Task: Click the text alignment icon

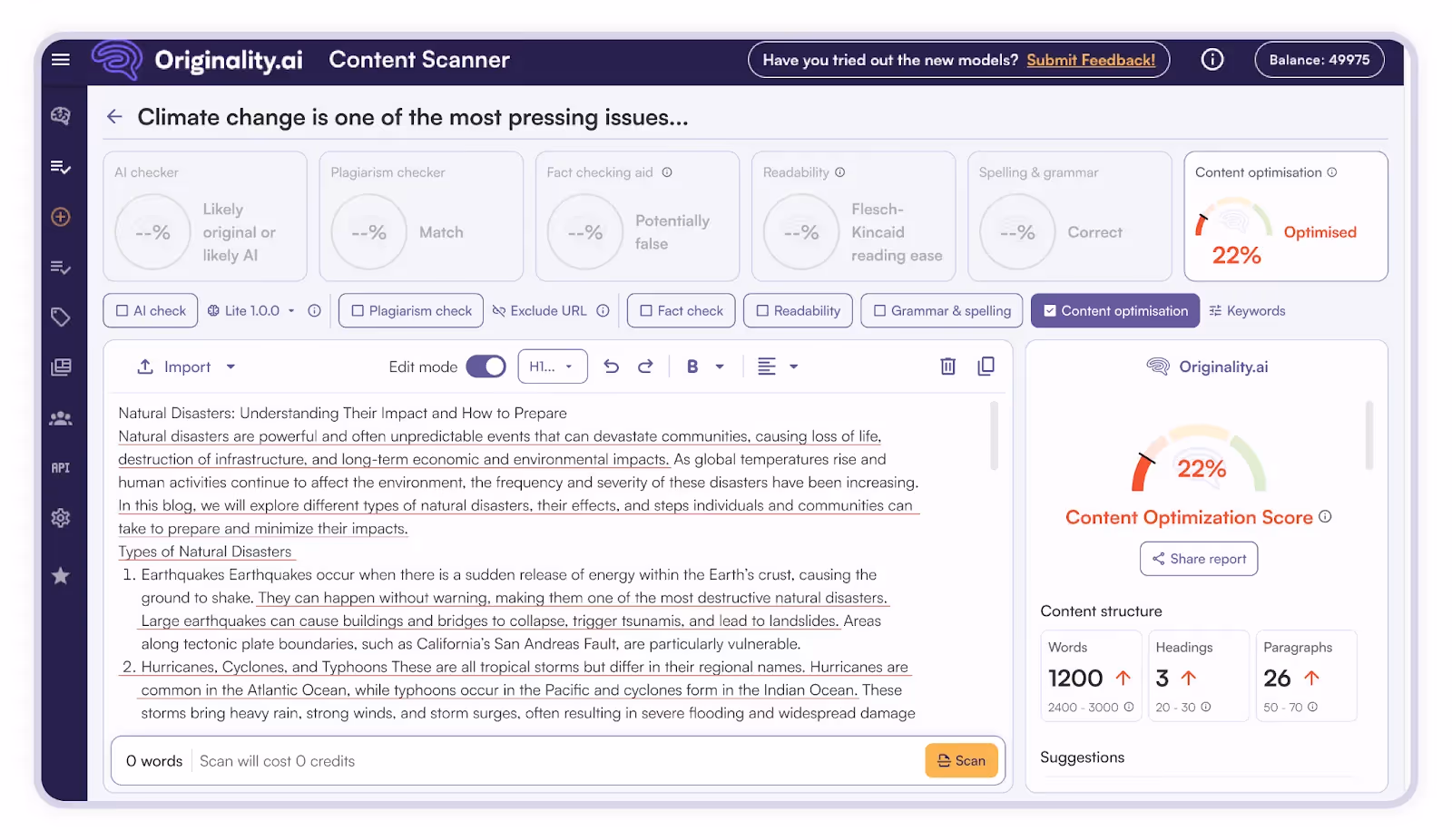Action: [767, 366]
